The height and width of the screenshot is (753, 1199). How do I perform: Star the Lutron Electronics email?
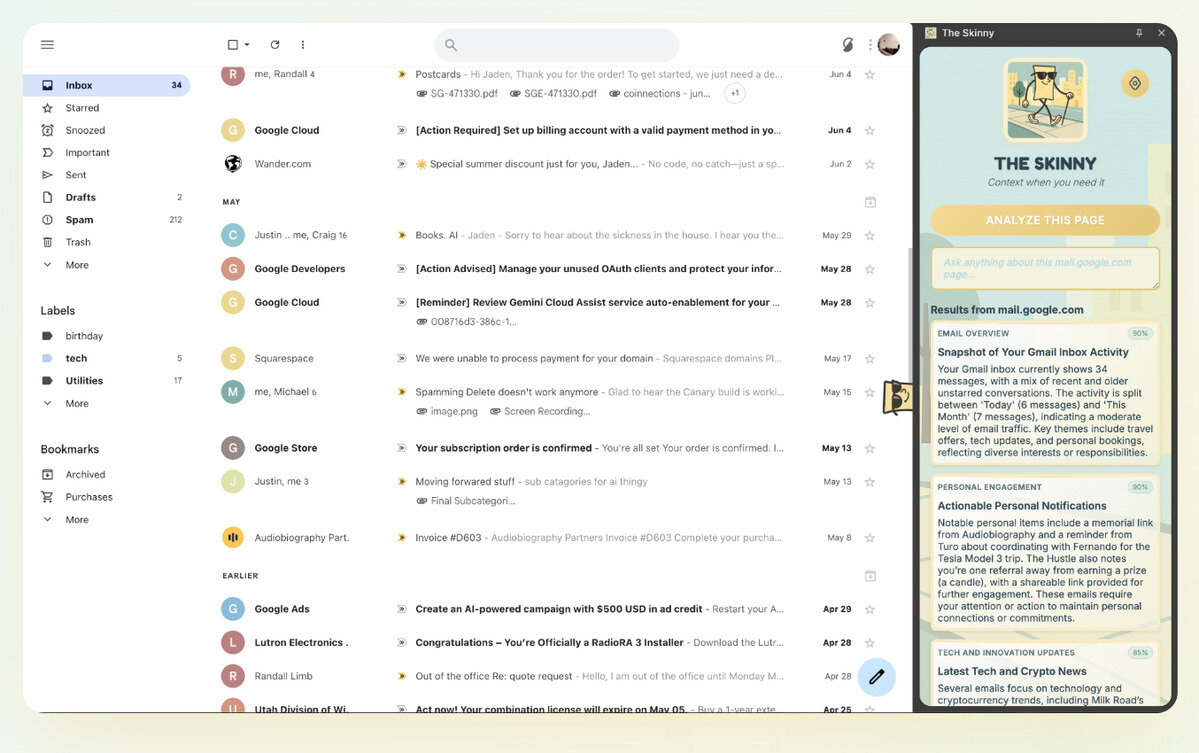(869, 642)
